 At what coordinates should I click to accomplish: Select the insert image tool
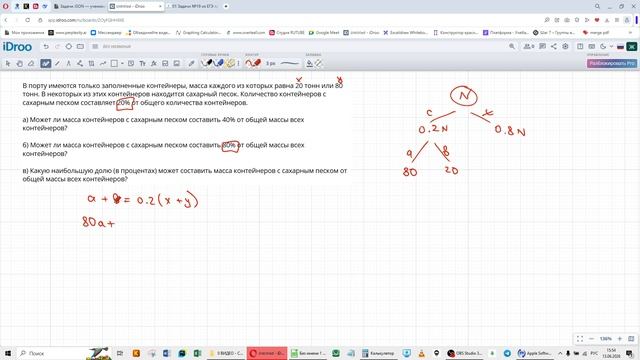point(177,63)
